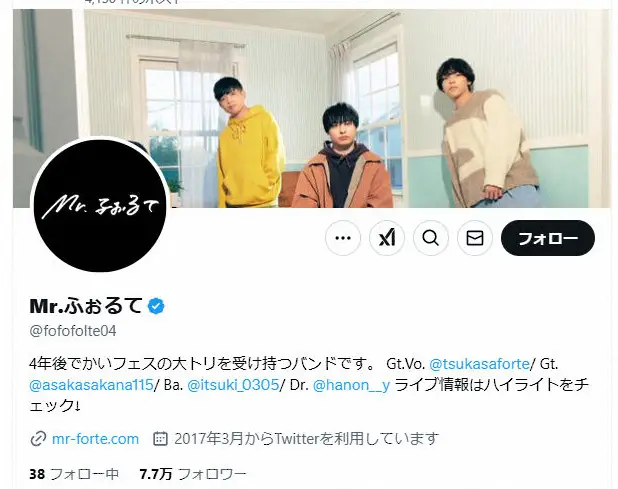The height and width of the screenshot is (489, 618).
Task: Send a direct message via envelope icon
Action: 475,238
